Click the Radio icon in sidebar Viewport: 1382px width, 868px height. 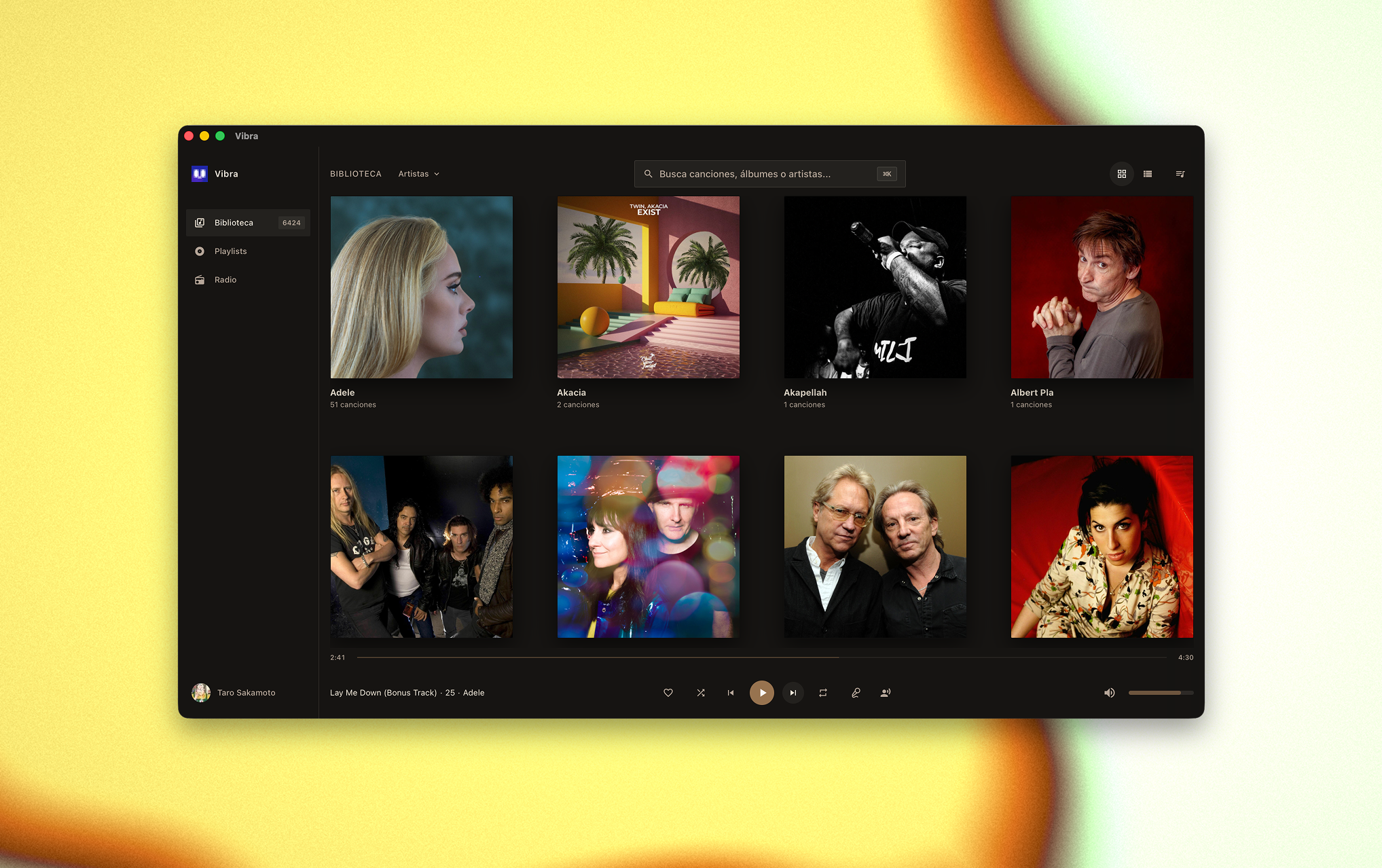200,280
